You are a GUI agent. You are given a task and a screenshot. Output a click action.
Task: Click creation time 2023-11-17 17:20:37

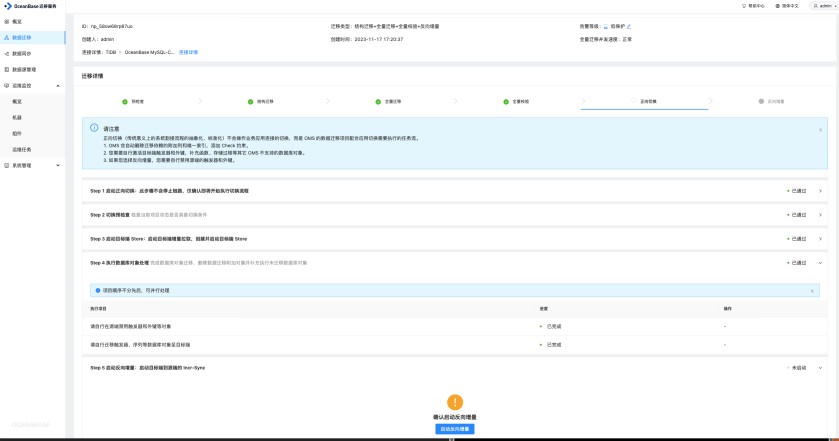[x=378, y=40]
